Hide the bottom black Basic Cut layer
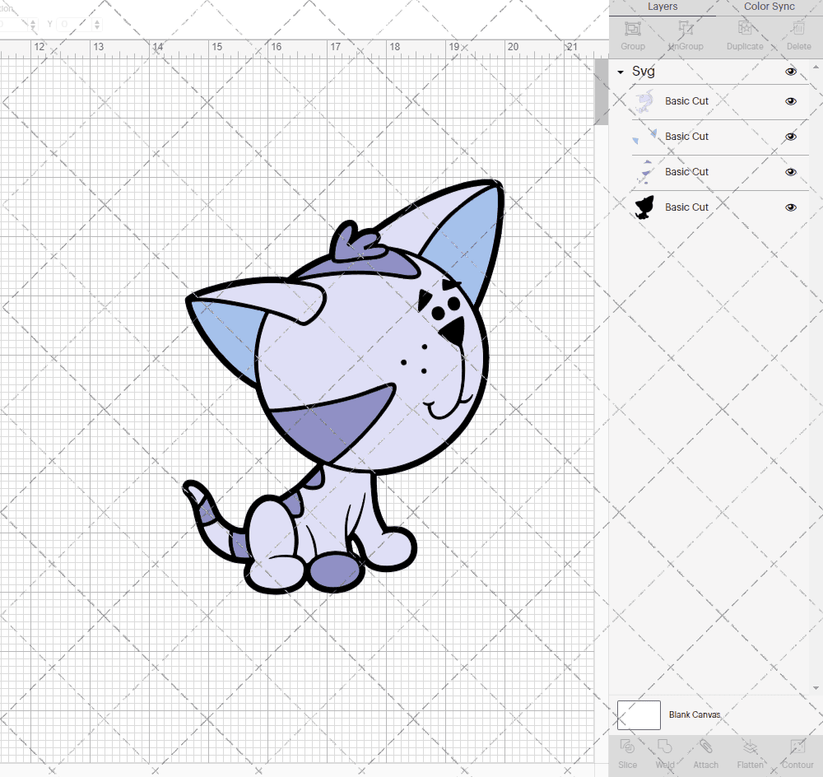This screenshot has width=823, height=777. (790, 207)
